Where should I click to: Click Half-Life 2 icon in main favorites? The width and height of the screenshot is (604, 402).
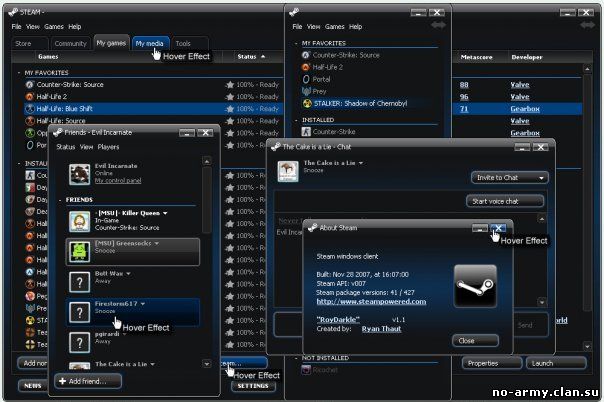click(x=30, y=96)
